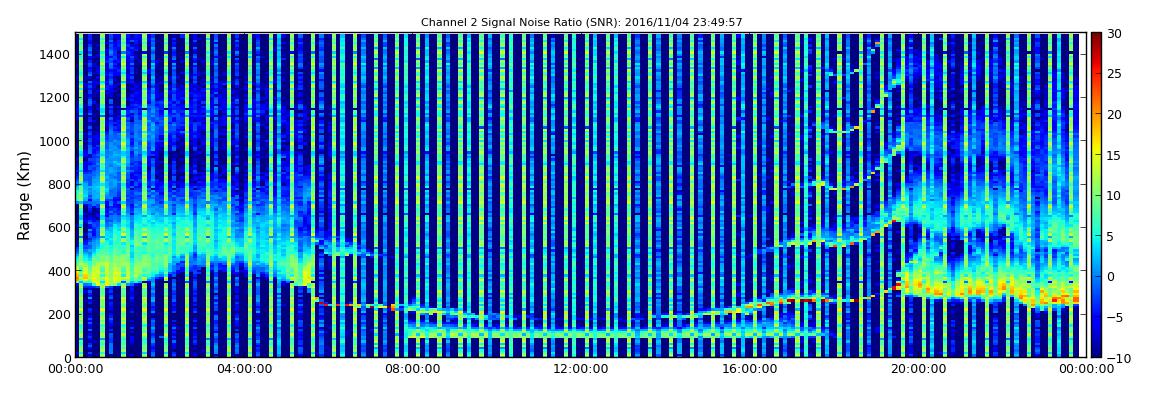Click the 1000 range tick label
Image resolution: width=1150 pixels, height=407 pixels.
pos(56,141)
